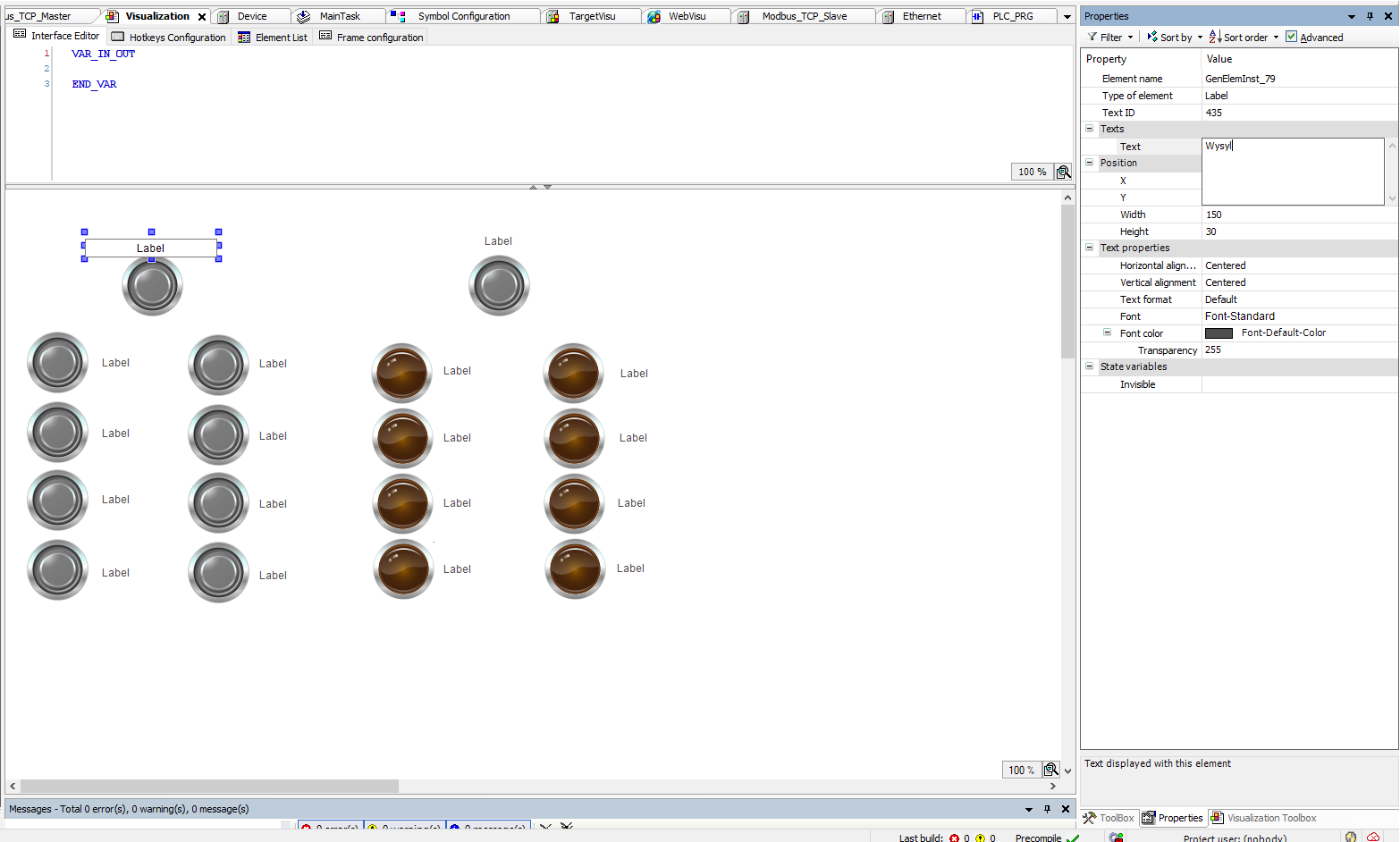Switch to the Visualization Toolbox panel tab
The height and width of the screenshot is (842, 1400).
tap(1263, 818)
